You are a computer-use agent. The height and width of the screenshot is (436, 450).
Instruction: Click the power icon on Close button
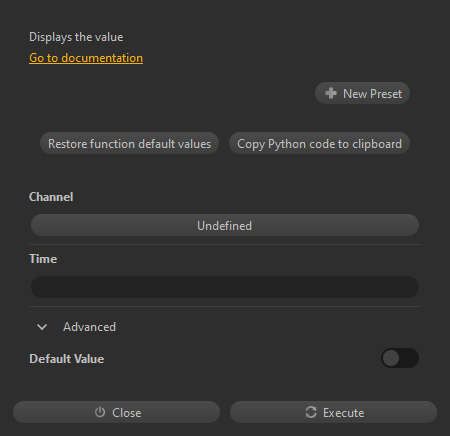(x=100, y=412)
